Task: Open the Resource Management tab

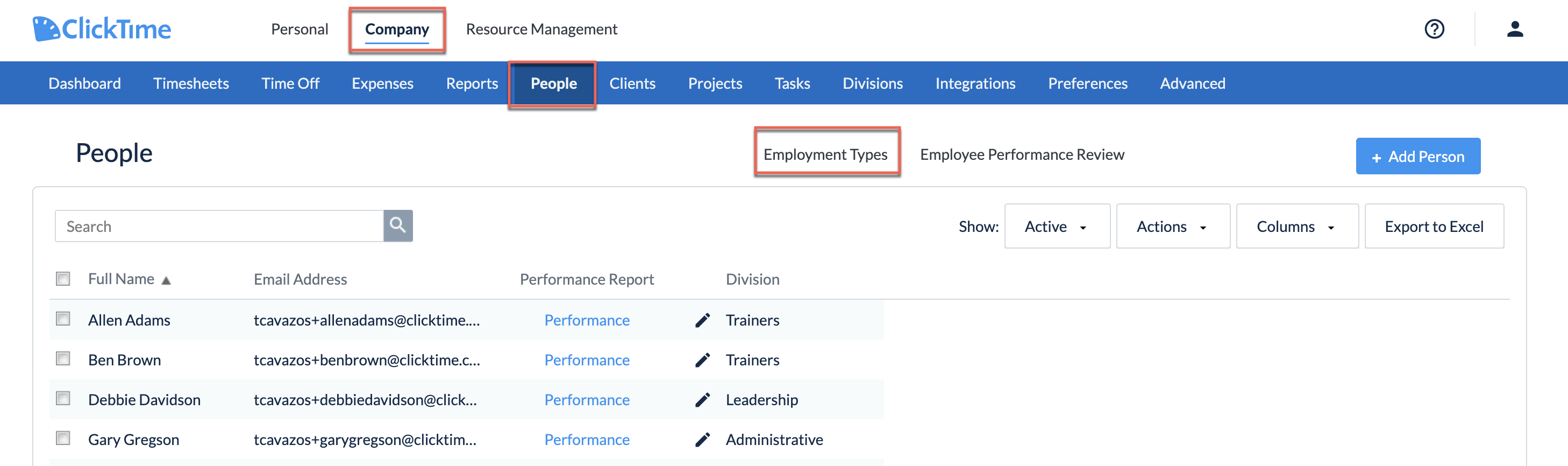Action: click(541, 29)
